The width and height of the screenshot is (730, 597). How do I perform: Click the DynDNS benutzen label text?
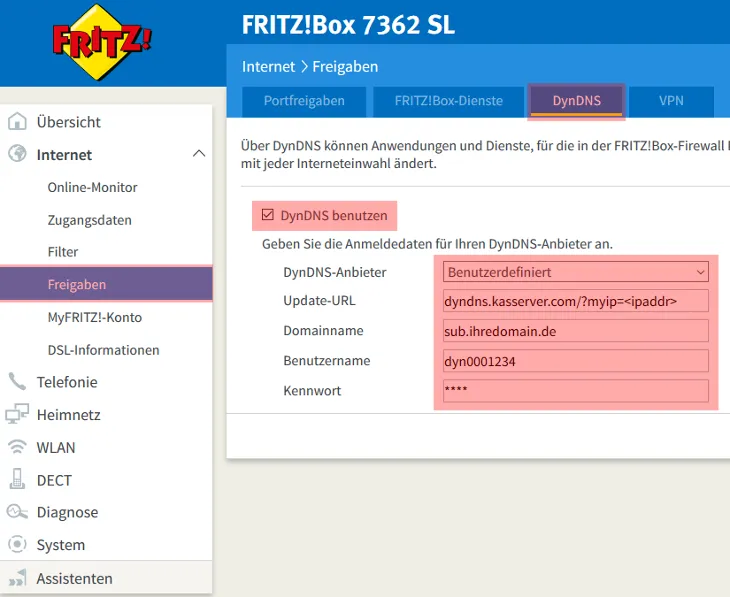tap(334, 216)
